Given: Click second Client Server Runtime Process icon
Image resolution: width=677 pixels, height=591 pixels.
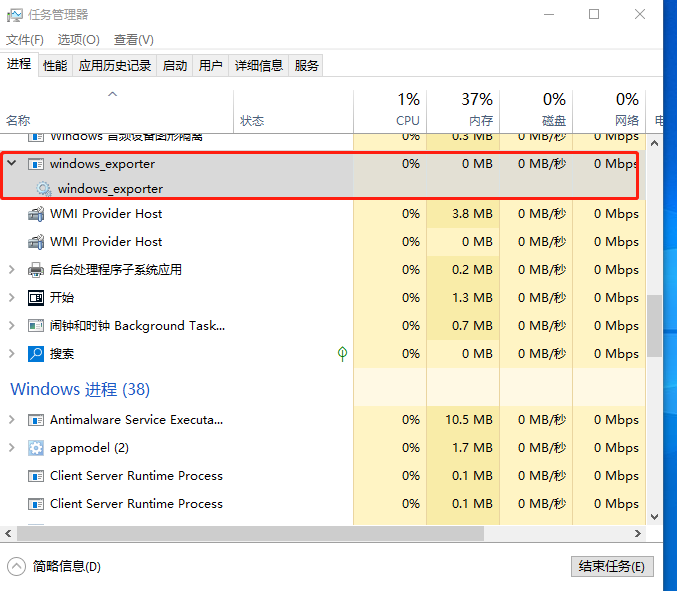Looking at the screenshot, I should click(x=36, y=504).
